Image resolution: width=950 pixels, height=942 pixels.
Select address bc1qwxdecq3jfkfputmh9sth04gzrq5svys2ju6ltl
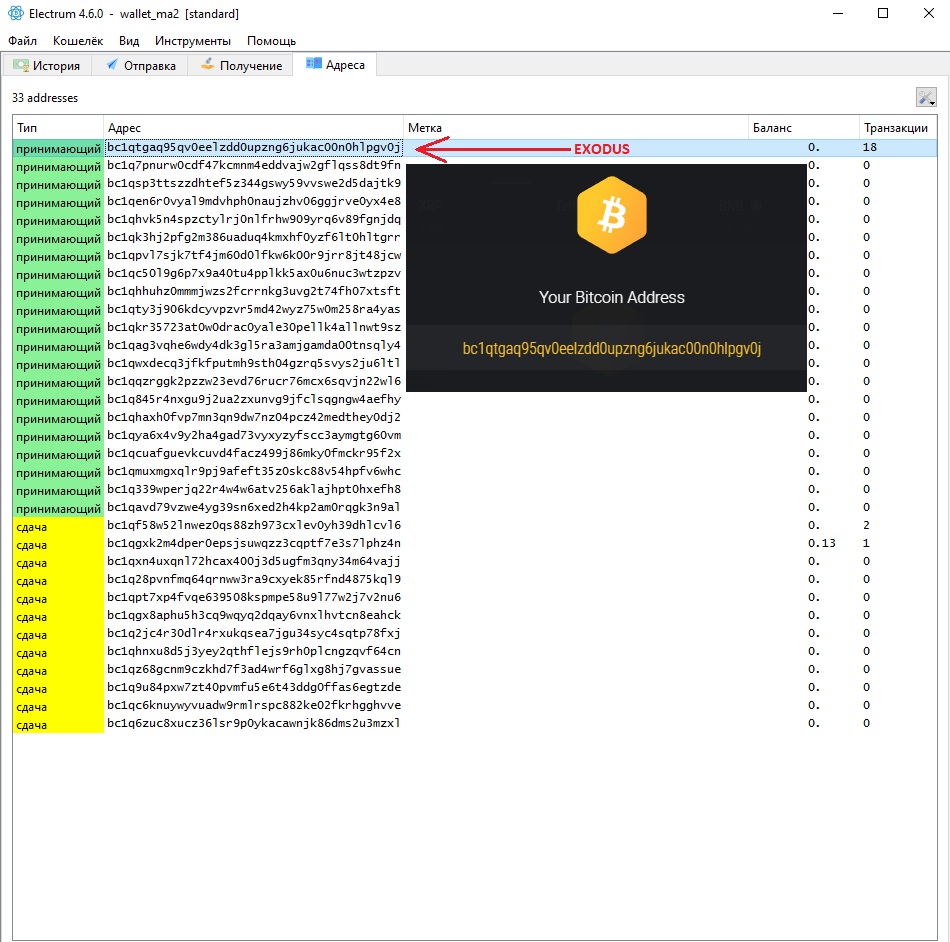point(254,363)
